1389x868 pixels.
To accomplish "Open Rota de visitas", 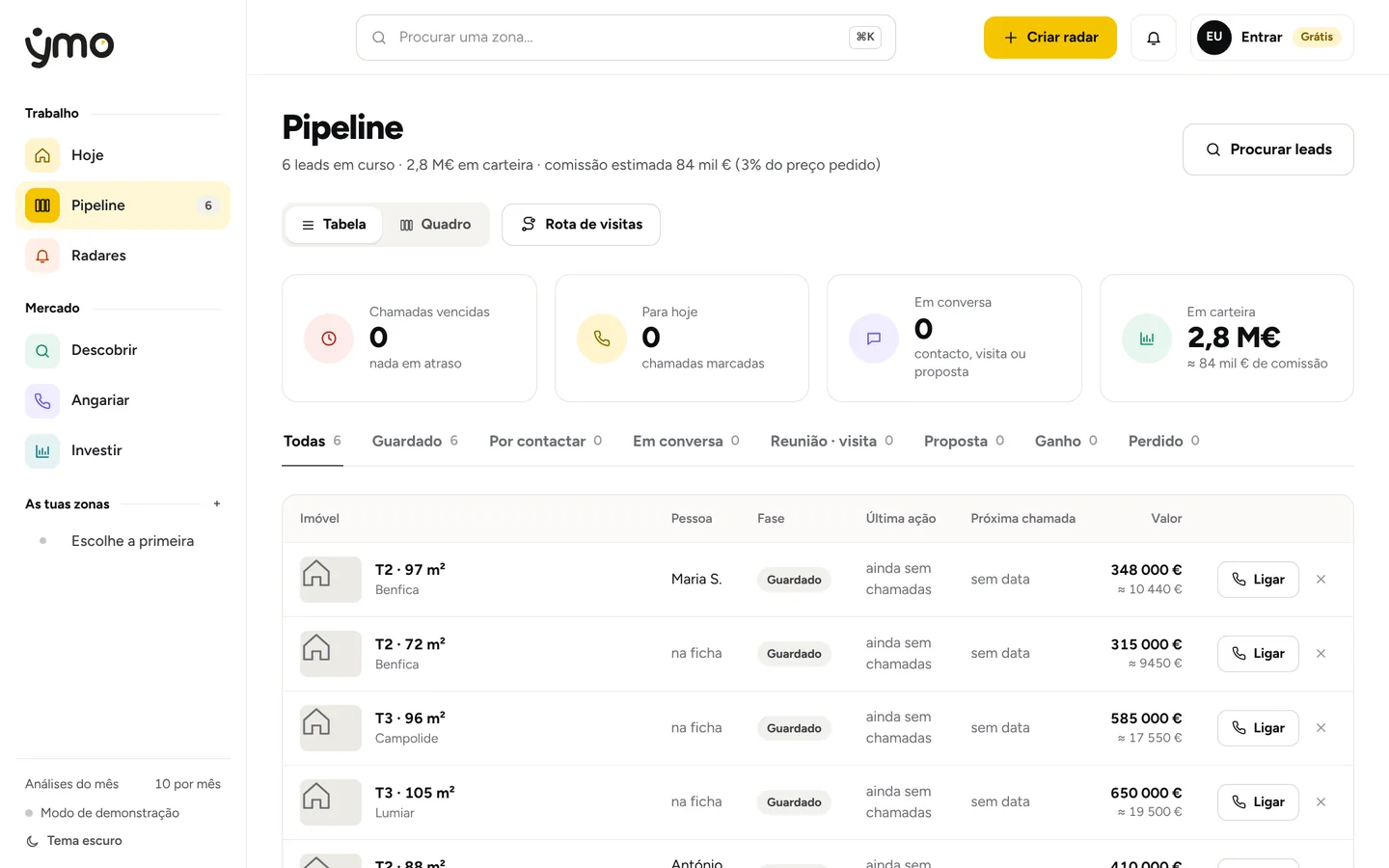I will tap(581, 225).
